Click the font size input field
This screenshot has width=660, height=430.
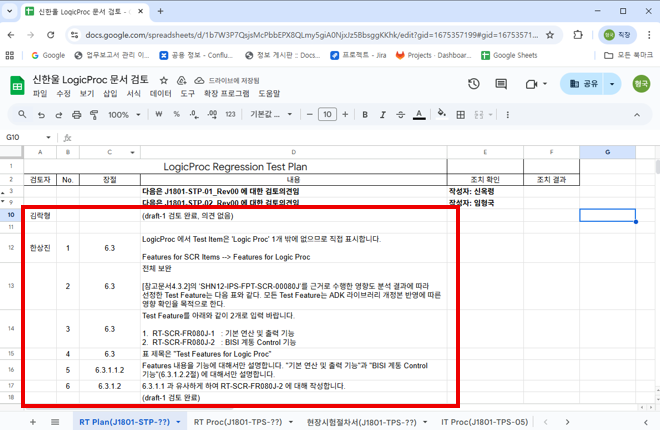[327, 115]
